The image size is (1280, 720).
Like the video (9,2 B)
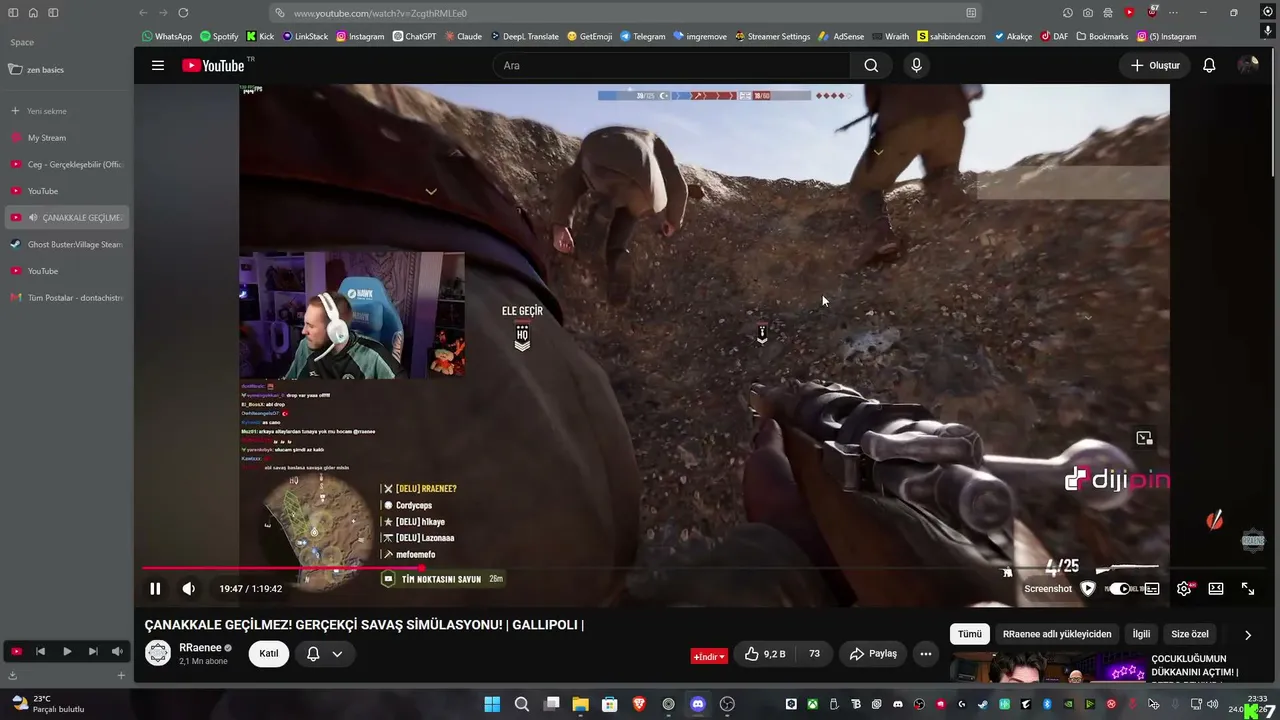(x=765, y=654)
